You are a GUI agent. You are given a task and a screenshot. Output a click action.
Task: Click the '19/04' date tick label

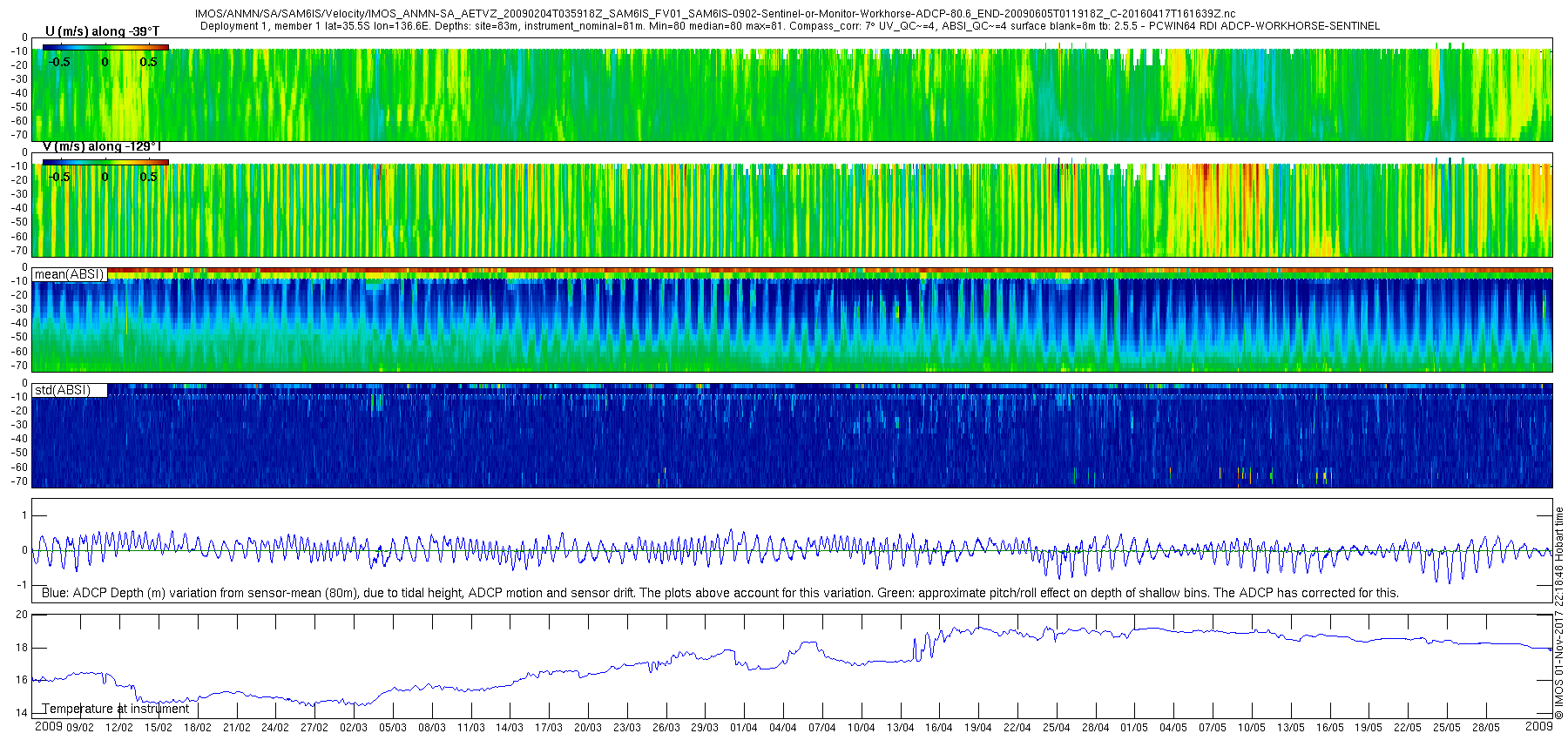tap(978, 728)
